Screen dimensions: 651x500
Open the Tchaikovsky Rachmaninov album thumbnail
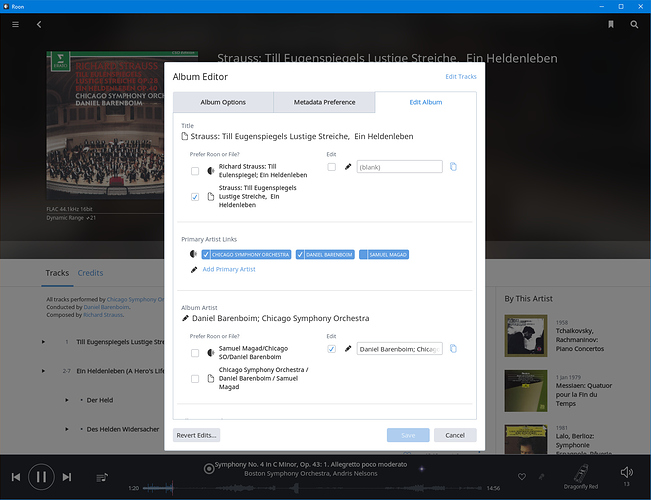pyautogui.click(x=526, y=336)
